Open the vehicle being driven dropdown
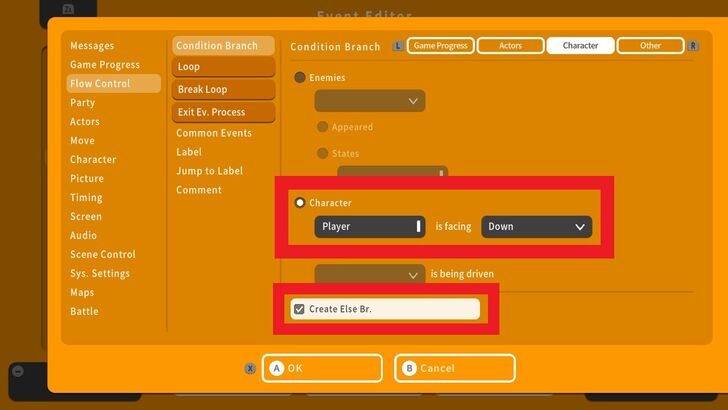The height and width of the screenshot is (410, 728). [369, 274]
